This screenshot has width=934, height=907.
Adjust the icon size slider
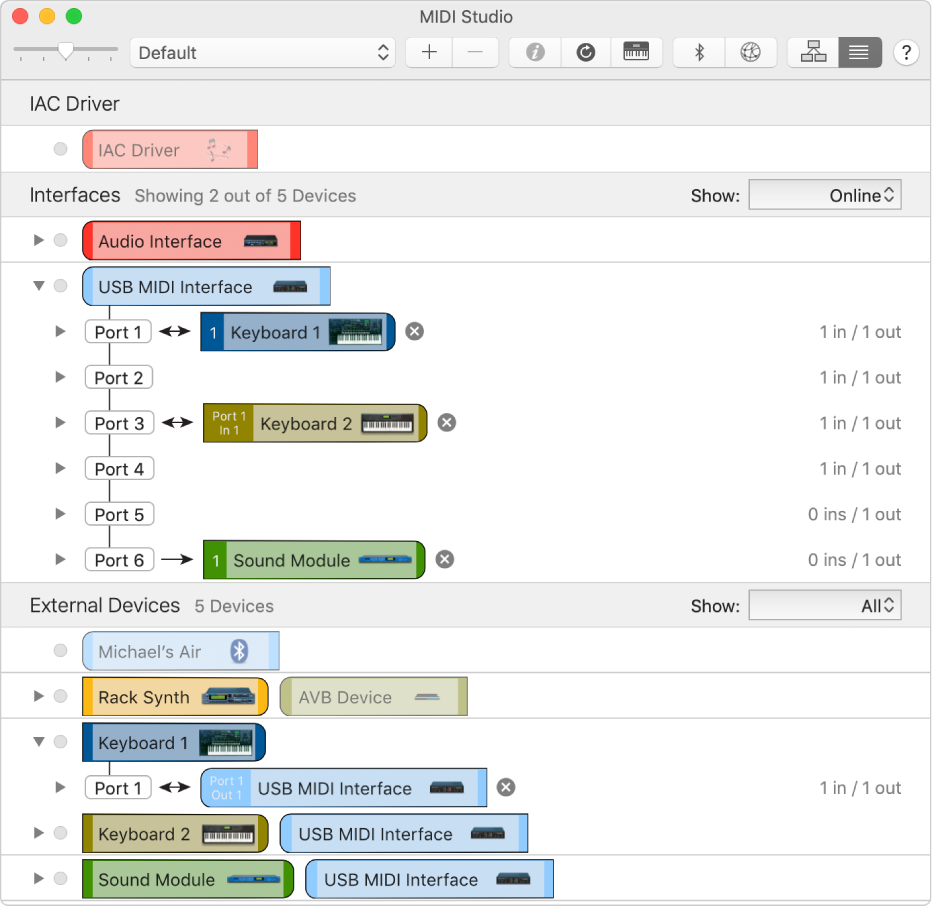pos(66,51)
